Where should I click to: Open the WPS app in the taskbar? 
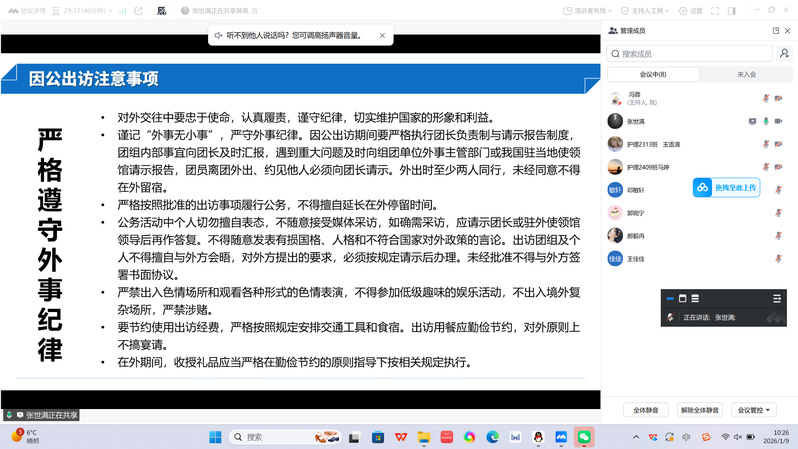[x=401, y=437]
